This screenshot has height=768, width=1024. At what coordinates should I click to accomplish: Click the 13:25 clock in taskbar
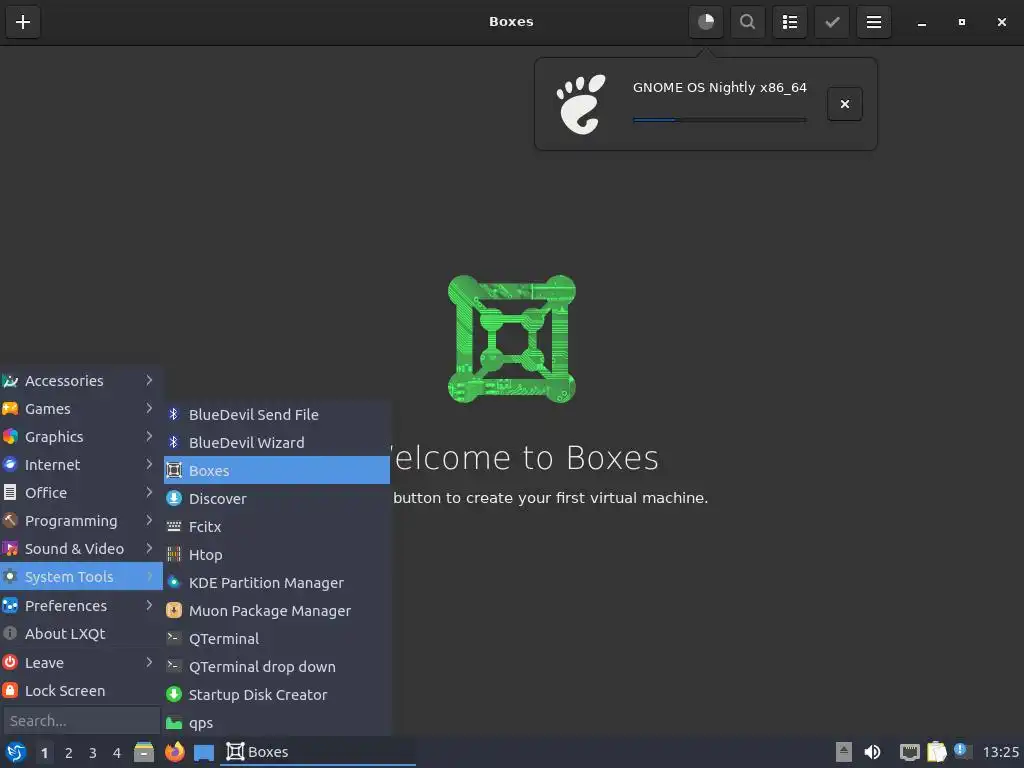click(1000, 752)
